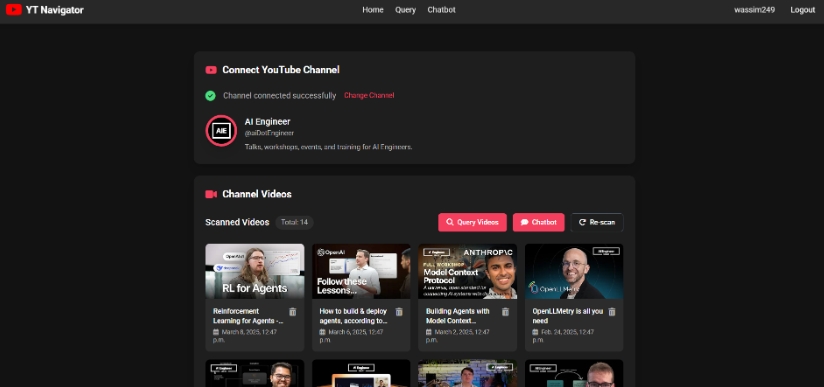824x387 pixels.
Task: Remove the Building Agents with Model Context video
Action: [506, 312]
